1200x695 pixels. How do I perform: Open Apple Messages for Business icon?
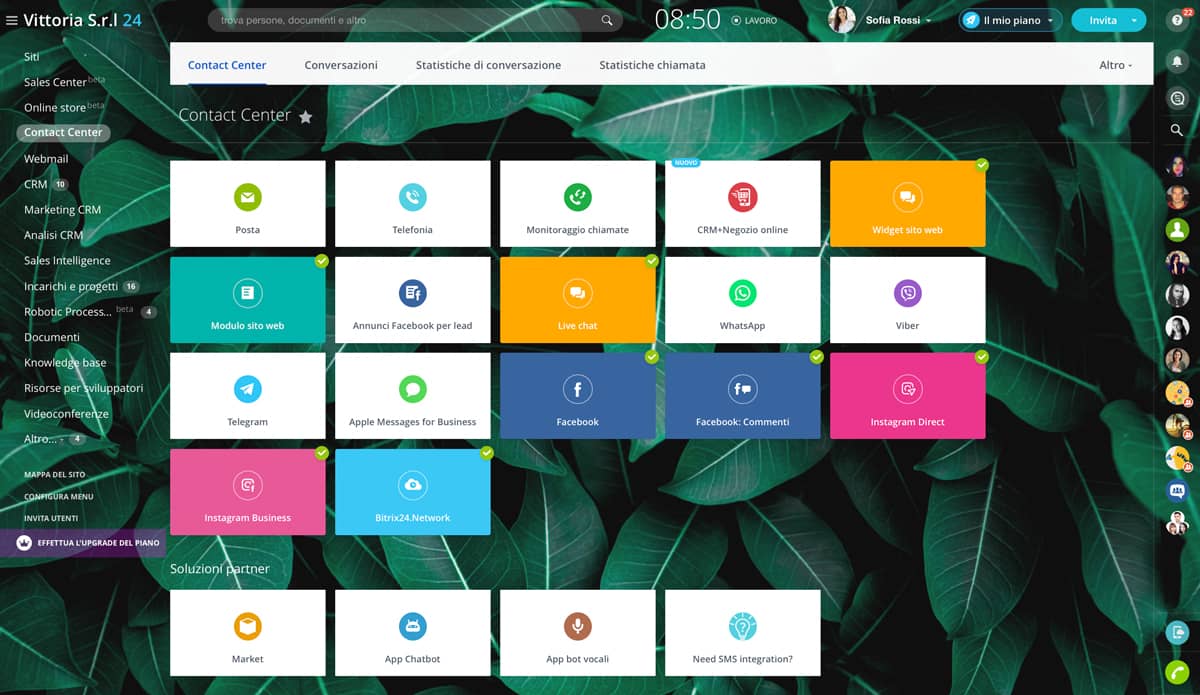(412, 389)
